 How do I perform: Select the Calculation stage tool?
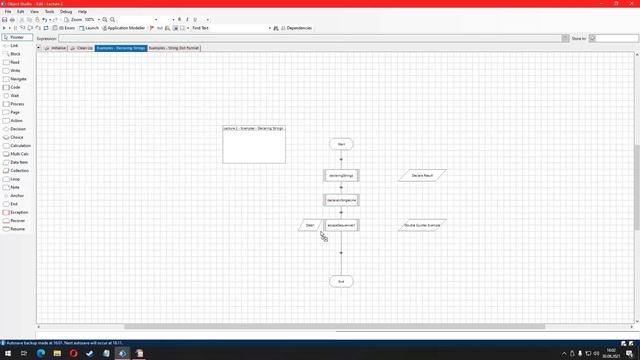(17, 146)
